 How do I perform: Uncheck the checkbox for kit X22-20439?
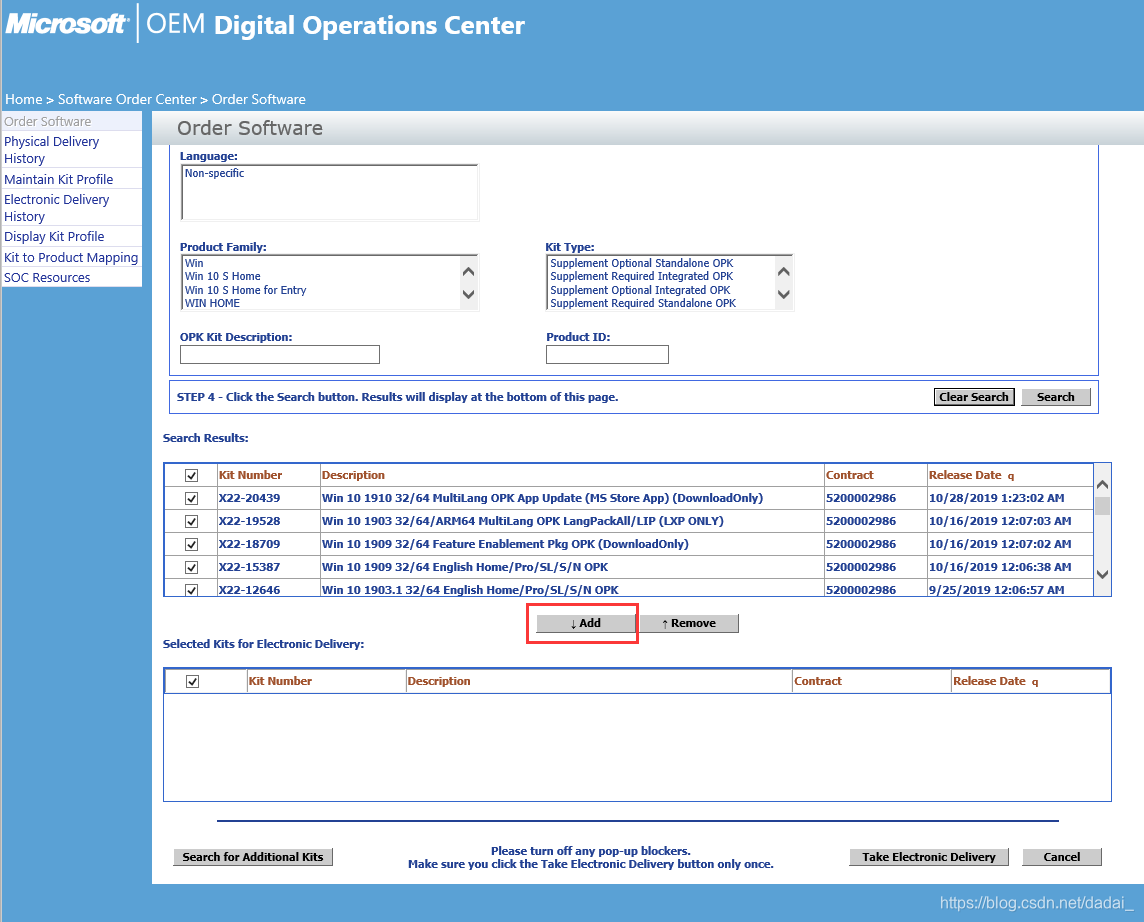click(x=191, y=498)
